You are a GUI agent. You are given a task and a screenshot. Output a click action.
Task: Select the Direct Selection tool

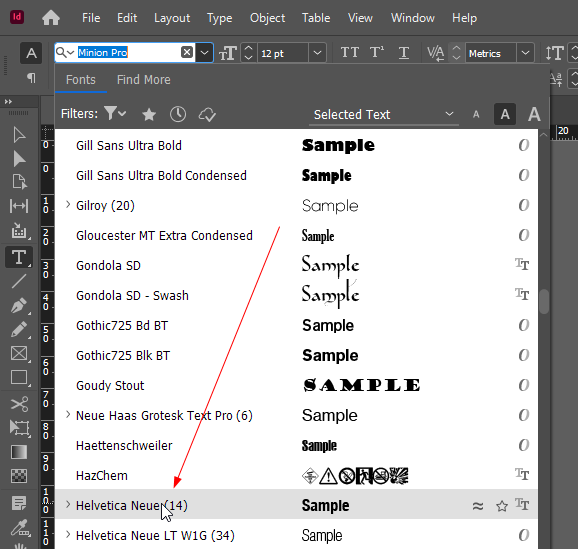click(19, 159)
